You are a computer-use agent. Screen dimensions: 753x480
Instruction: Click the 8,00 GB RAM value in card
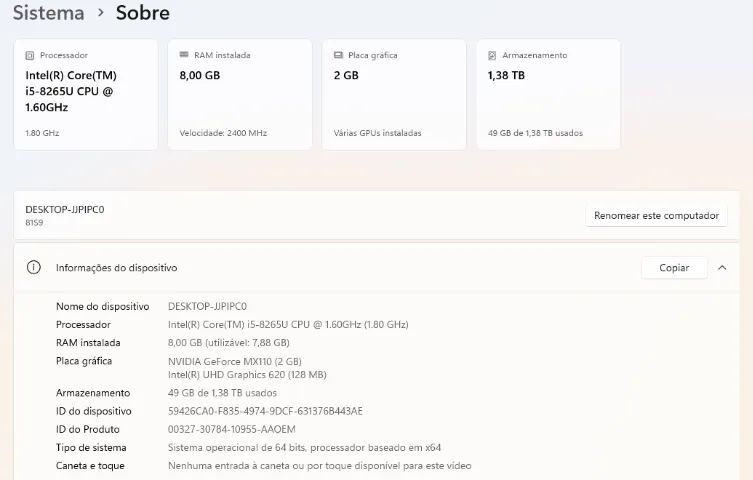(x=200, y=75)
